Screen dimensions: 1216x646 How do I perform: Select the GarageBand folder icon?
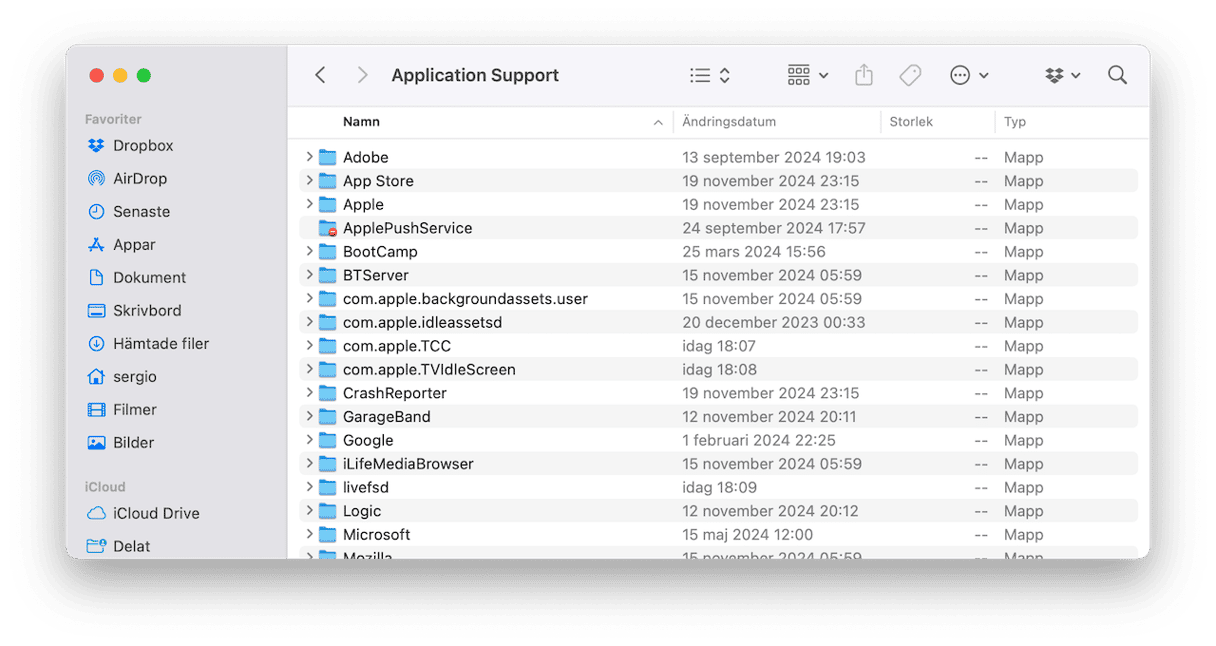(327, 417)
